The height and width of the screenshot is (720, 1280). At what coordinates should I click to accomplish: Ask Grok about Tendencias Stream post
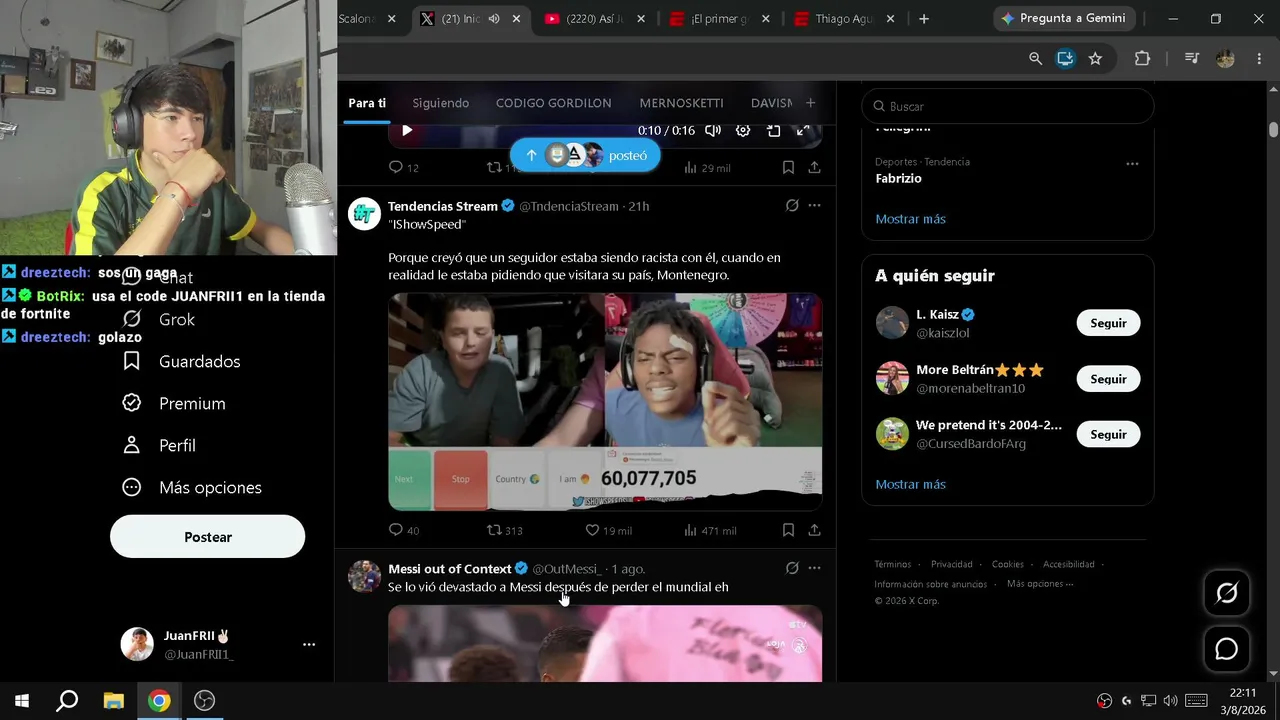pyautogui.click(x=792, y=205)
